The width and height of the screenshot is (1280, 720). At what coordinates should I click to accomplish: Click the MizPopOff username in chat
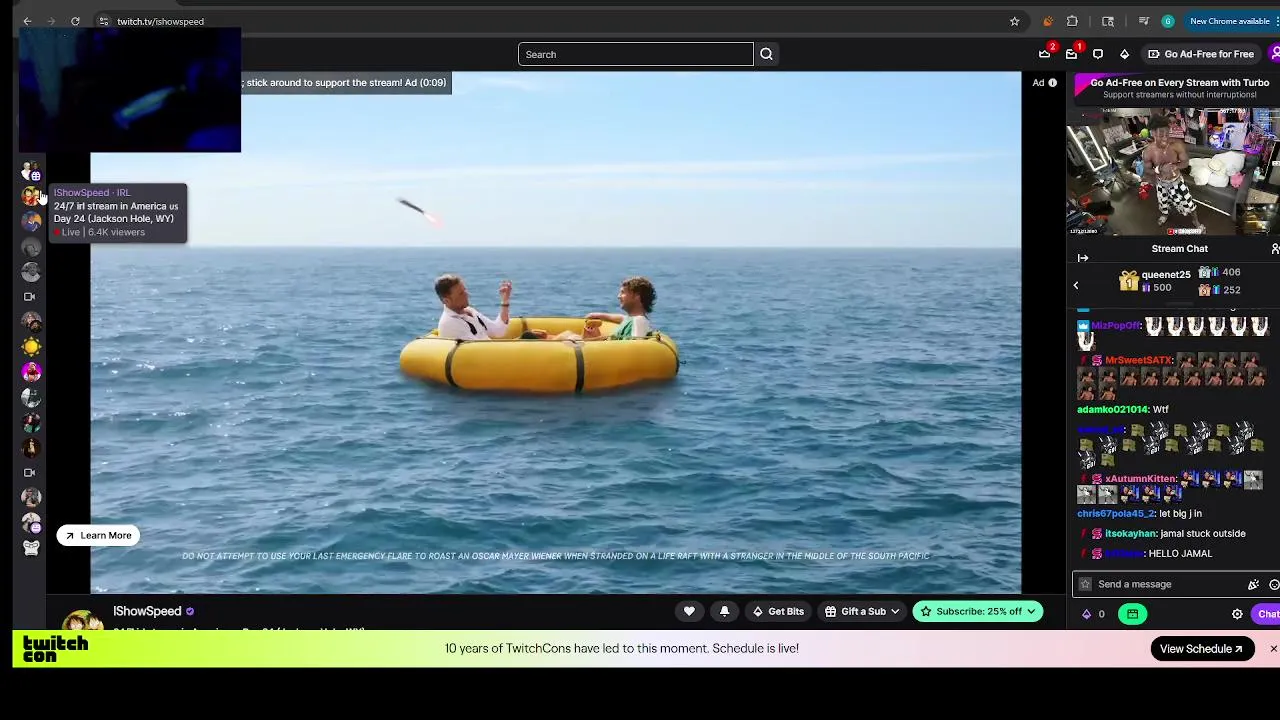click(x=1117, y=326)
